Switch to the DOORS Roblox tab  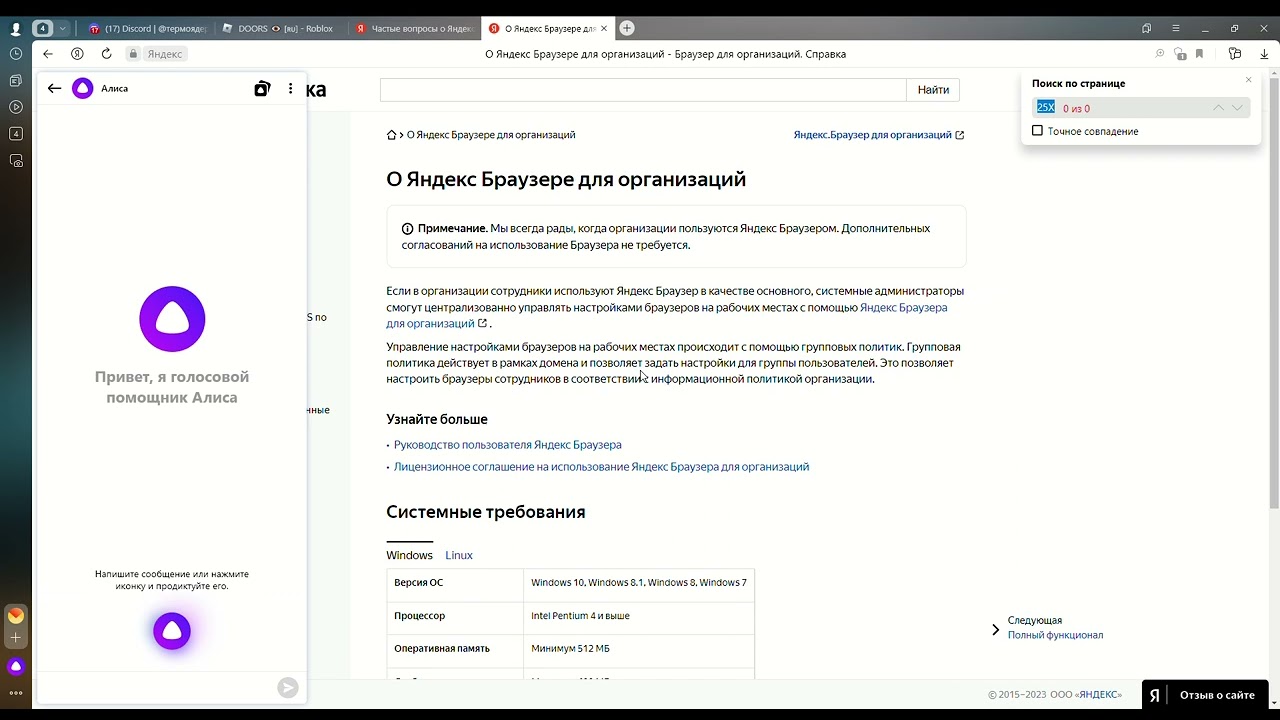click(x=280, y=29)
